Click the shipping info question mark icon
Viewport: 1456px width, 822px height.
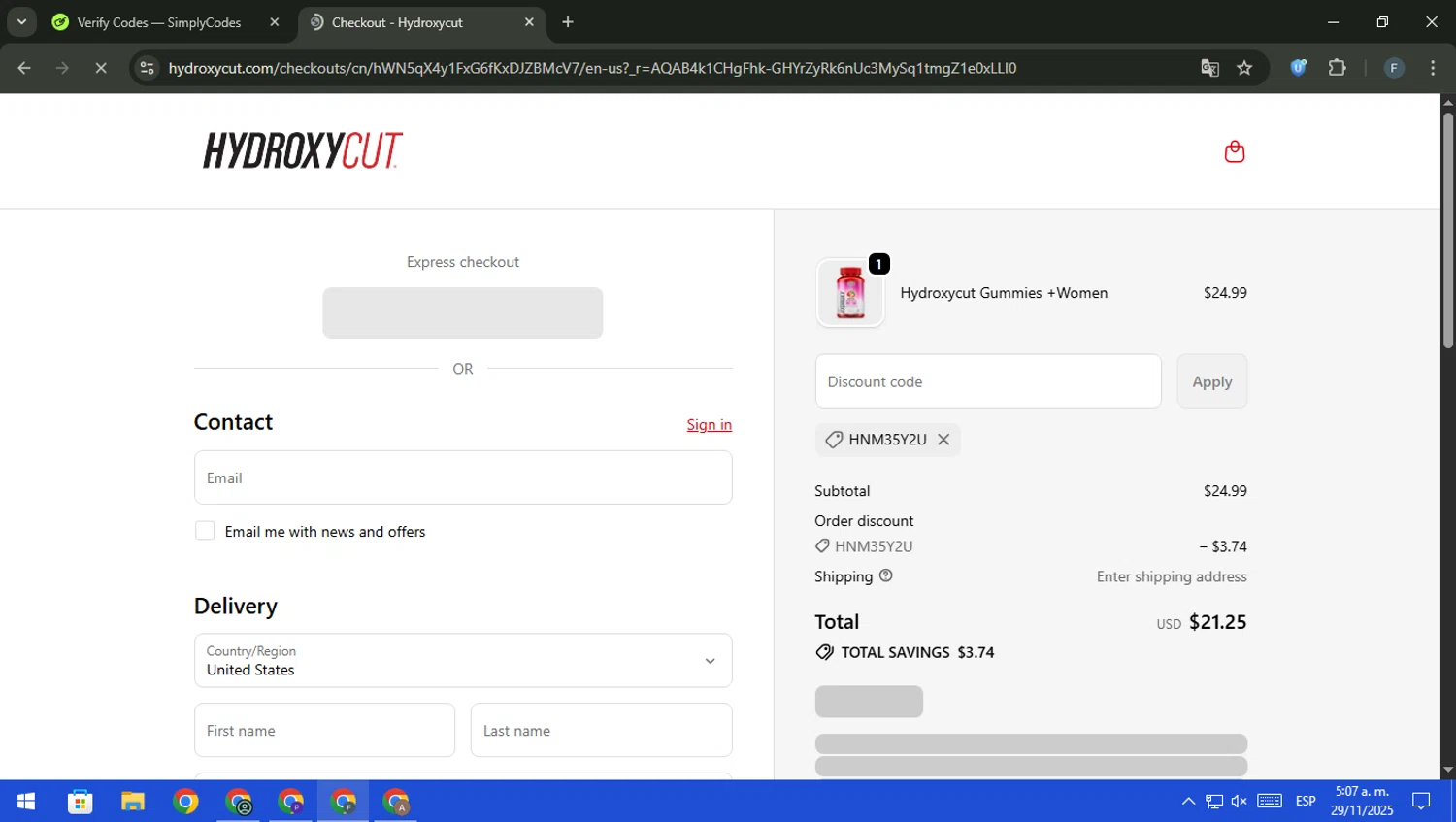pyautogui.click(x=885, y=575)
